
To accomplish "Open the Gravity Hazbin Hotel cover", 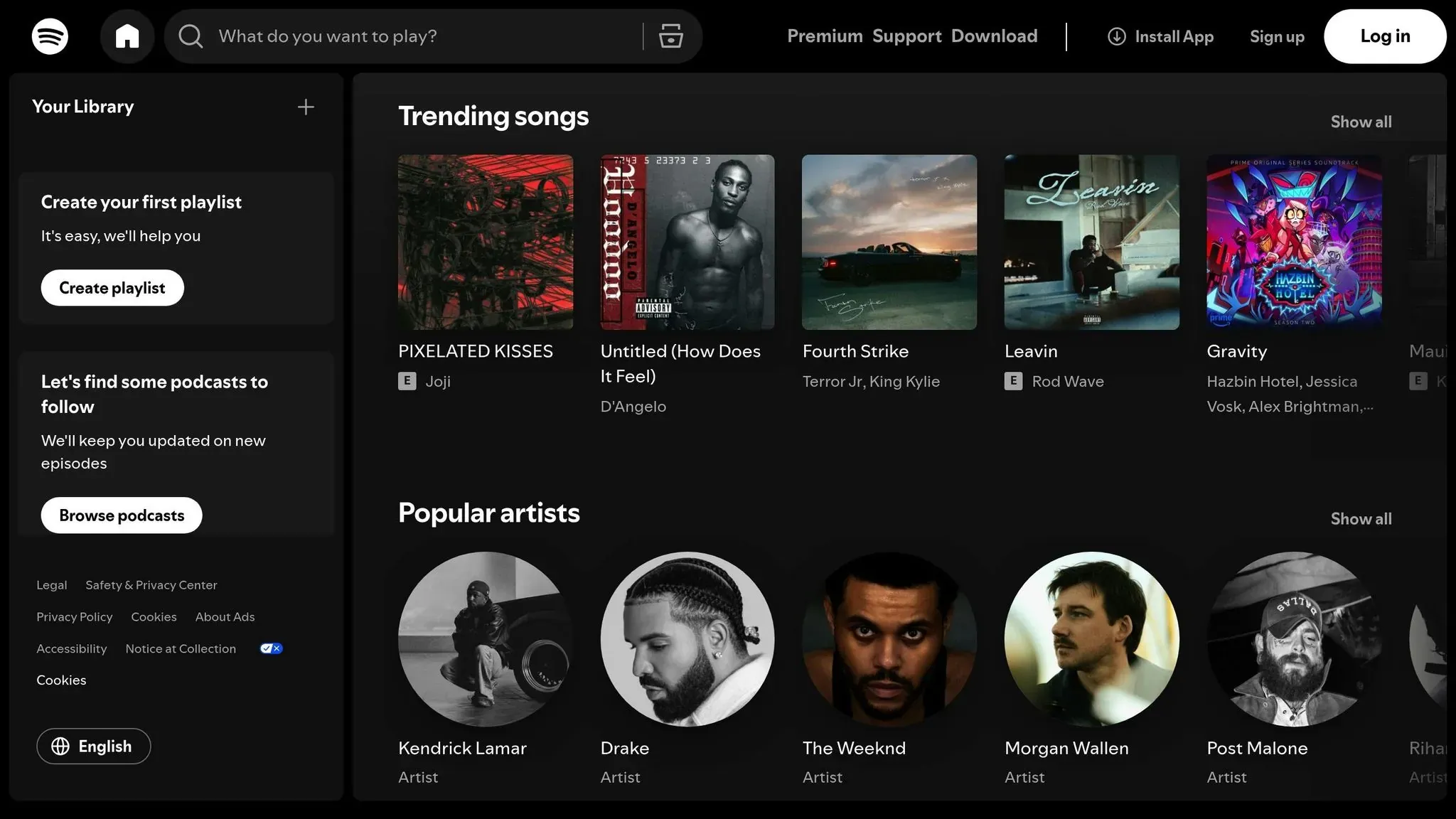I will 1294,242.
